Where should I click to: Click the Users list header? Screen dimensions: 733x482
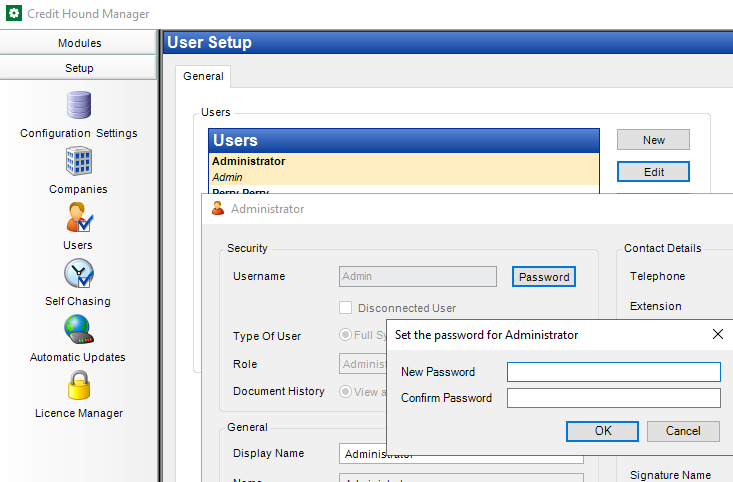click(x=404, y=140)
